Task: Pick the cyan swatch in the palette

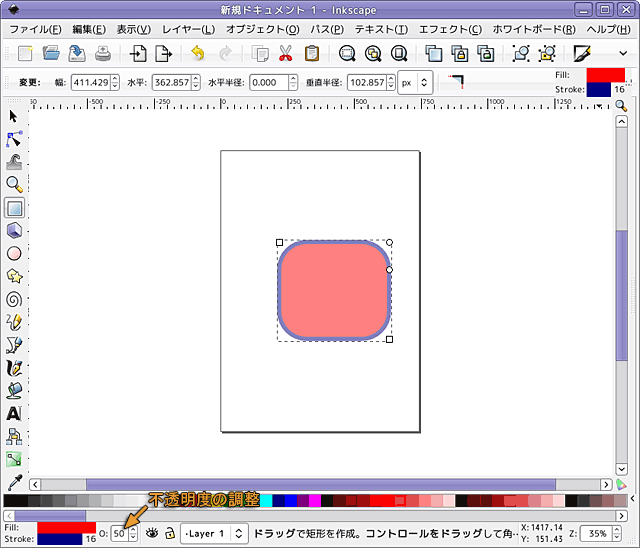Action: 266,501
